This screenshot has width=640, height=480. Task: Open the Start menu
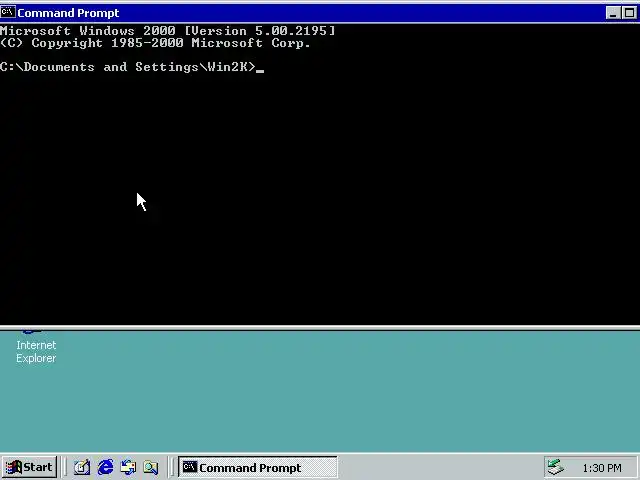click(x=29, y=467)
